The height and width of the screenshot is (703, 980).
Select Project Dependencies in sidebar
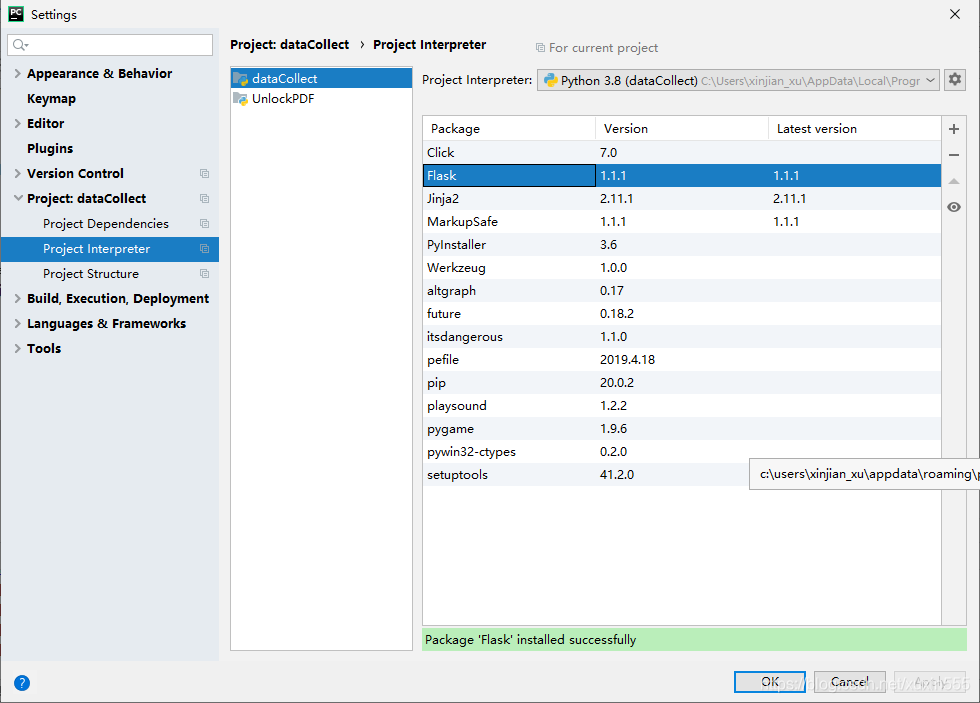(106, 224)
